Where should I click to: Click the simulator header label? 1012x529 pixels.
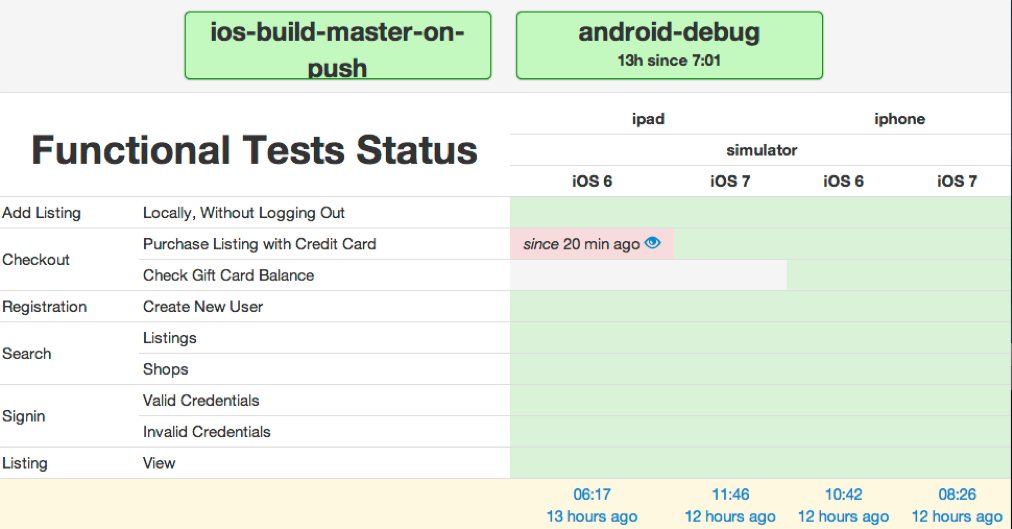tap(762, 150)
